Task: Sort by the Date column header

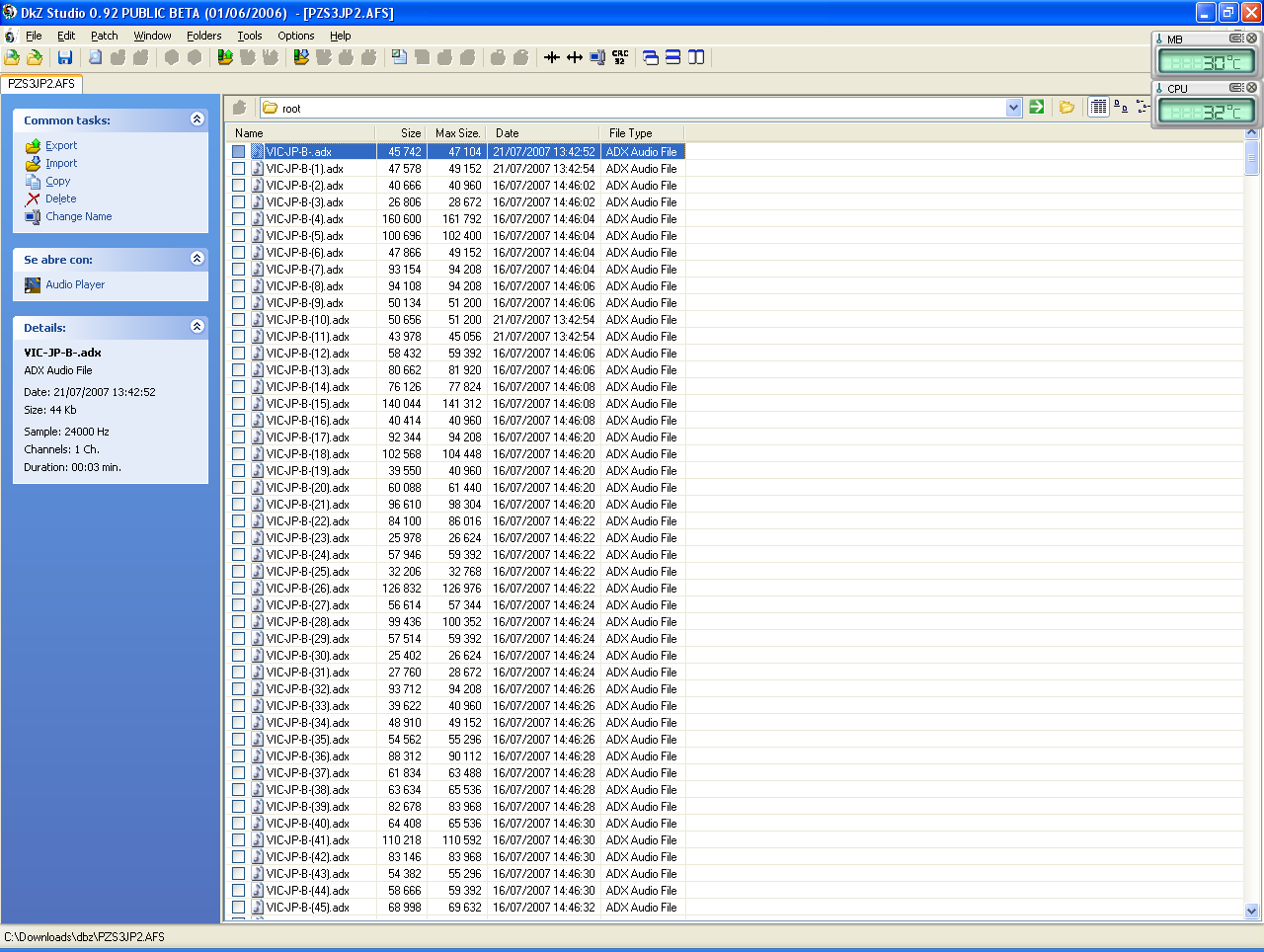Action: tap(542, 133)
